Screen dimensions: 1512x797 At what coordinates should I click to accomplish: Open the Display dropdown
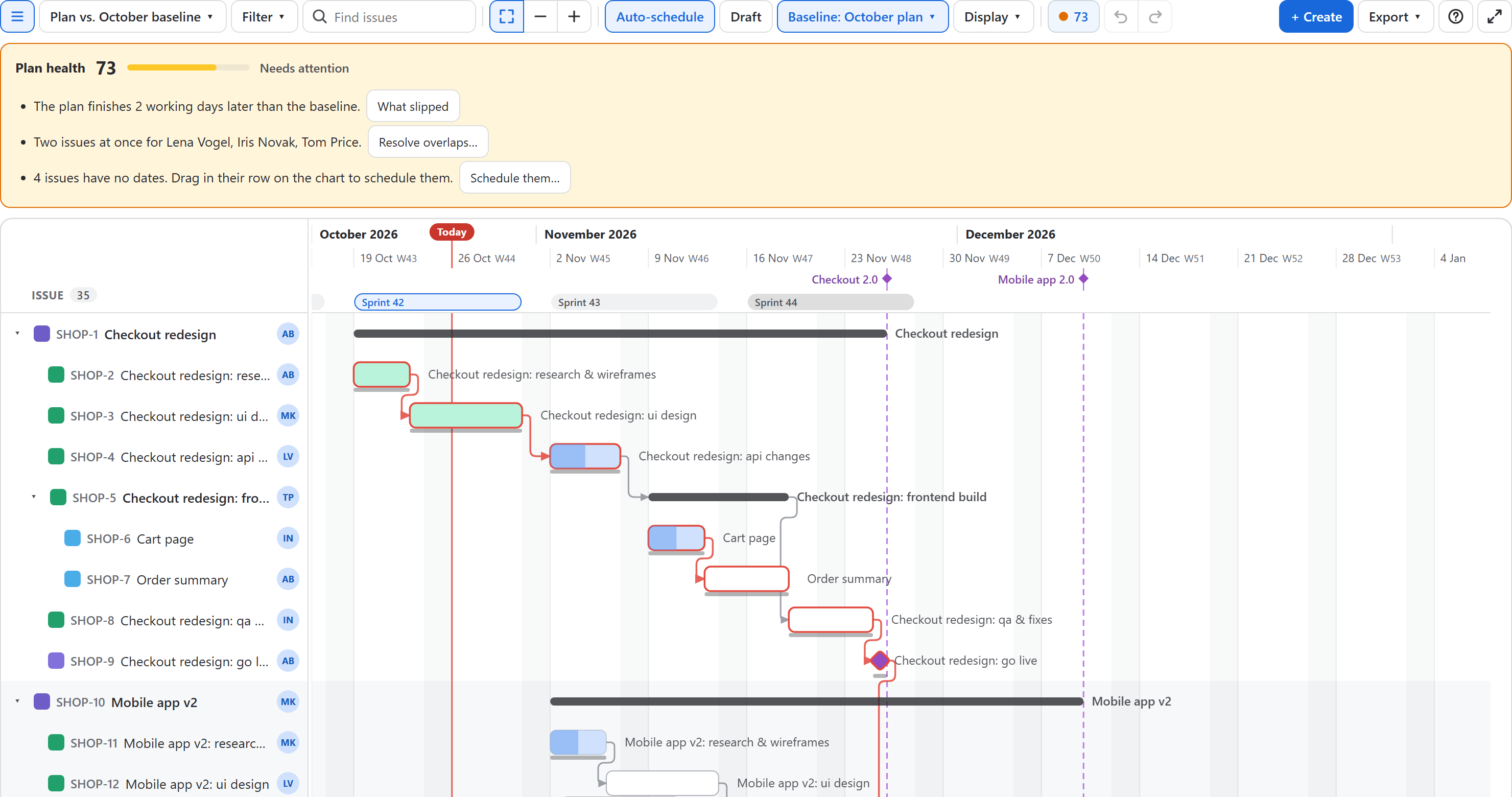(993, 16)
